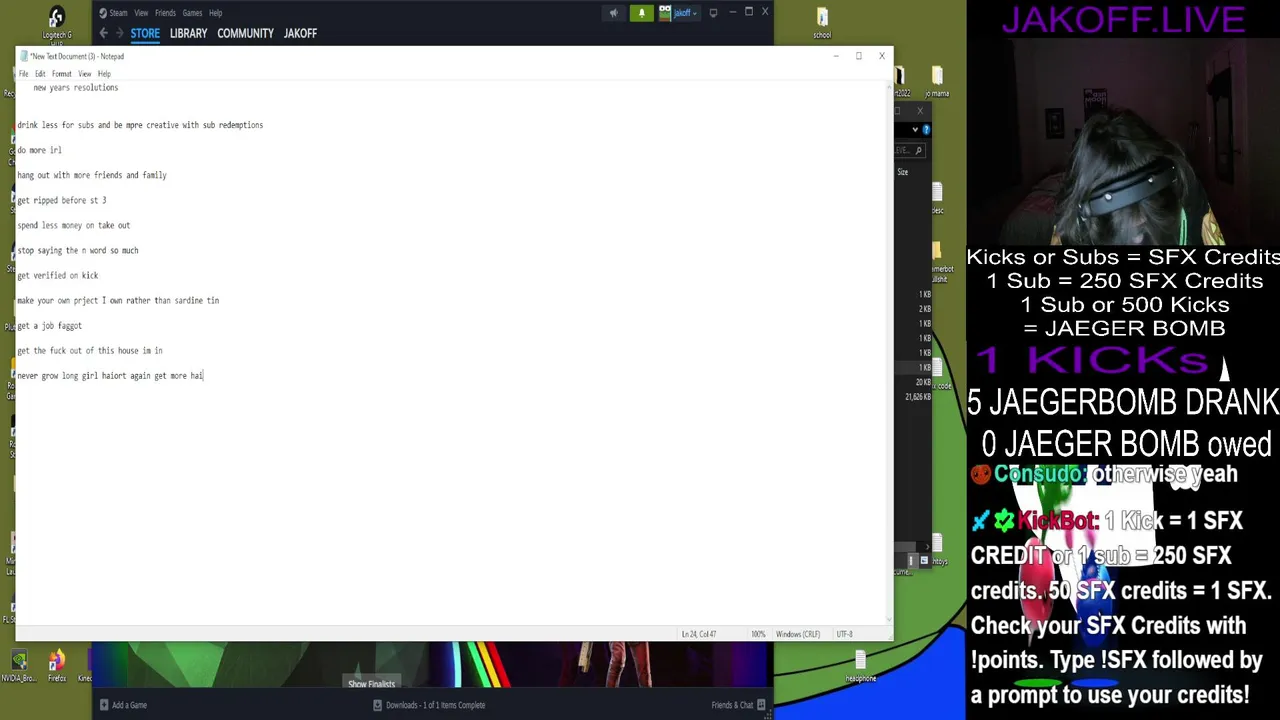Open the headphone desktop file
Viewport: 1280px width, 720px height.
point(860,666)
